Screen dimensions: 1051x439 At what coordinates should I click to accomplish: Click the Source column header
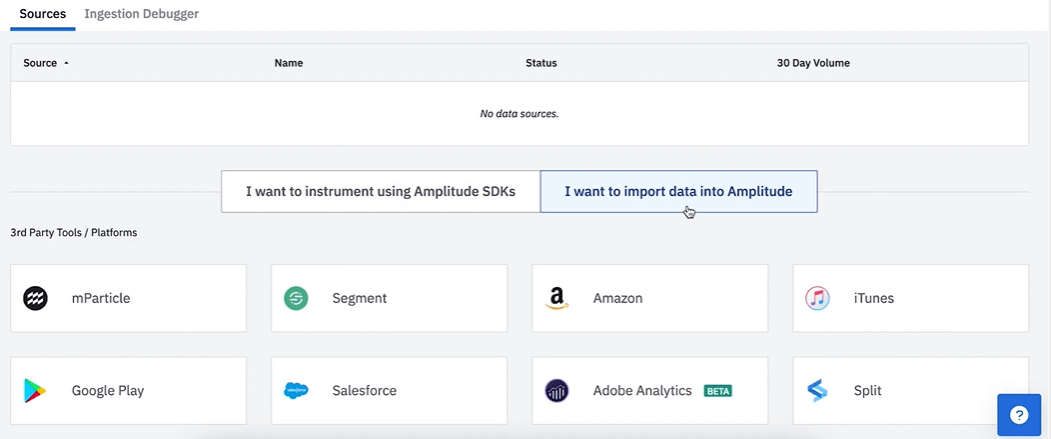click(40, 63)
